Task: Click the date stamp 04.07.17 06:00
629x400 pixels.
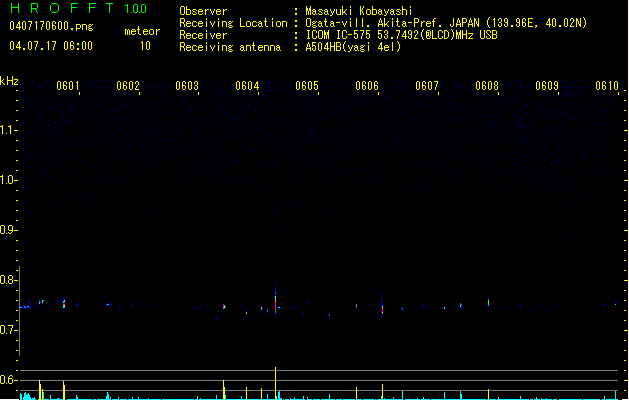Action: click(x=51, y=46)
